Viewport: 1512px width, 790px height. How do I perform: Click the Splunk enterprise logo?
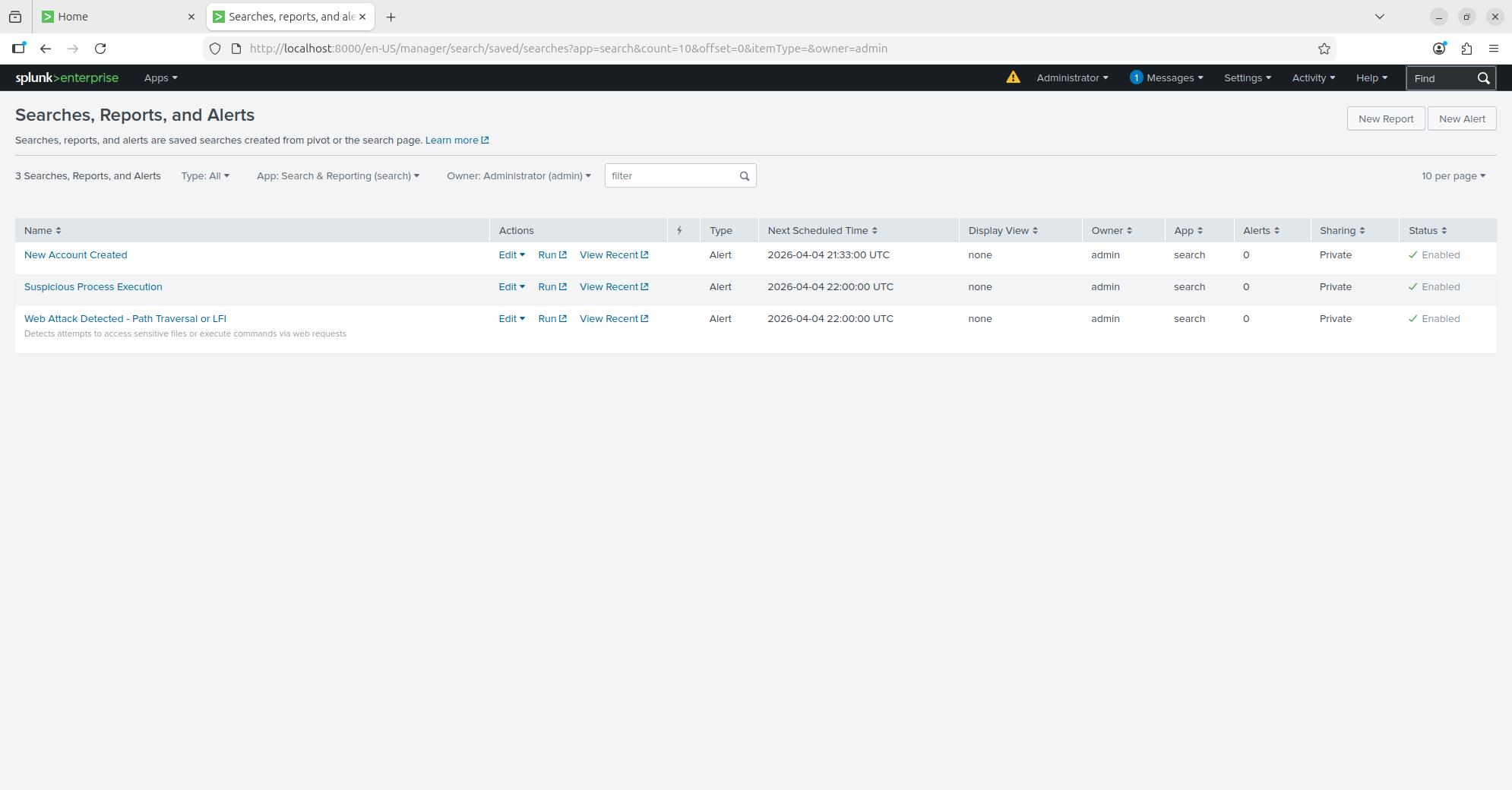coord(67,77)
